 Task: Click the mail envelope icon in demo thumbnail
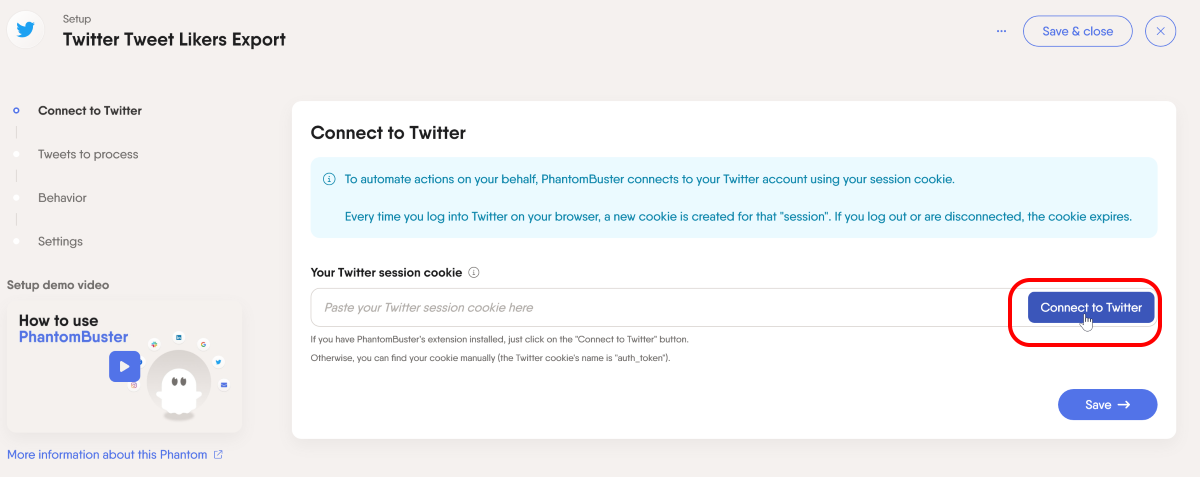click(224, 385)
